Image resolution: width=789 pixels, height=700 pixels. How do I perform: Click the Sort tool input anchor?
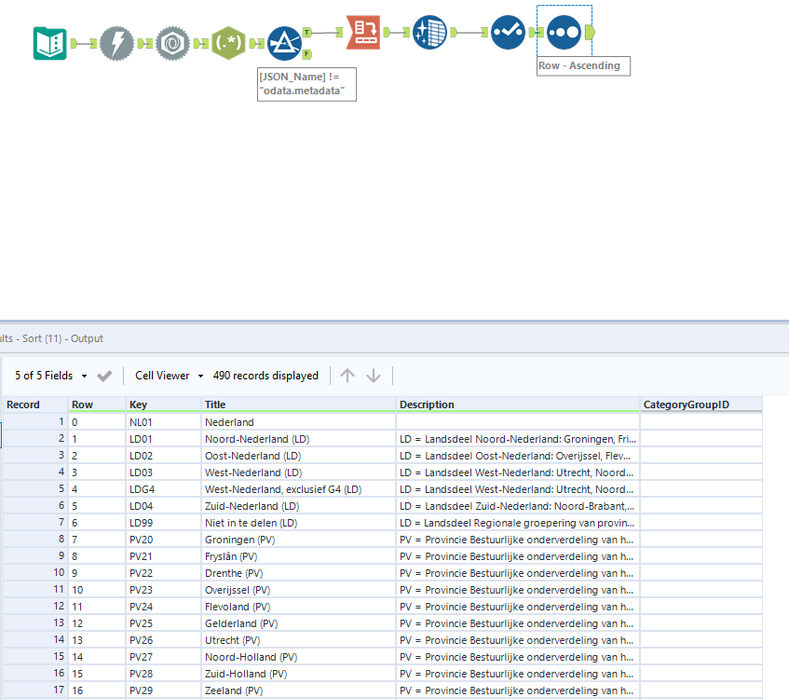pos(540,32)
